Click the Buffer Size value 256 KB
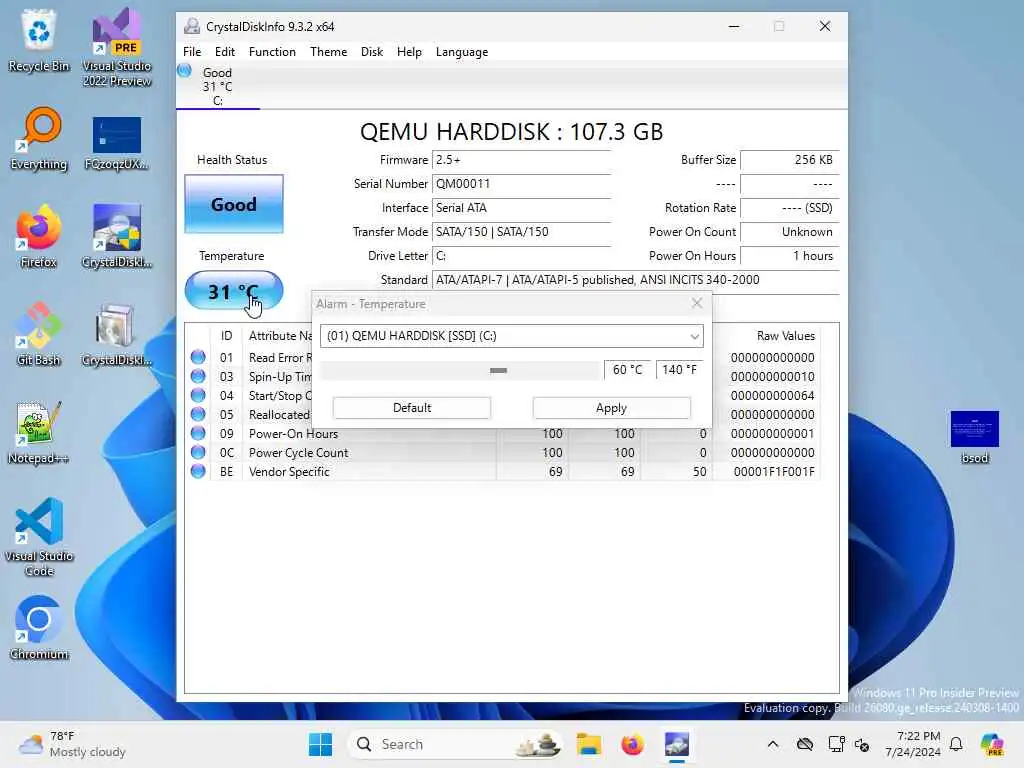This screenshot has height=768, width=1024. [790, 159]
